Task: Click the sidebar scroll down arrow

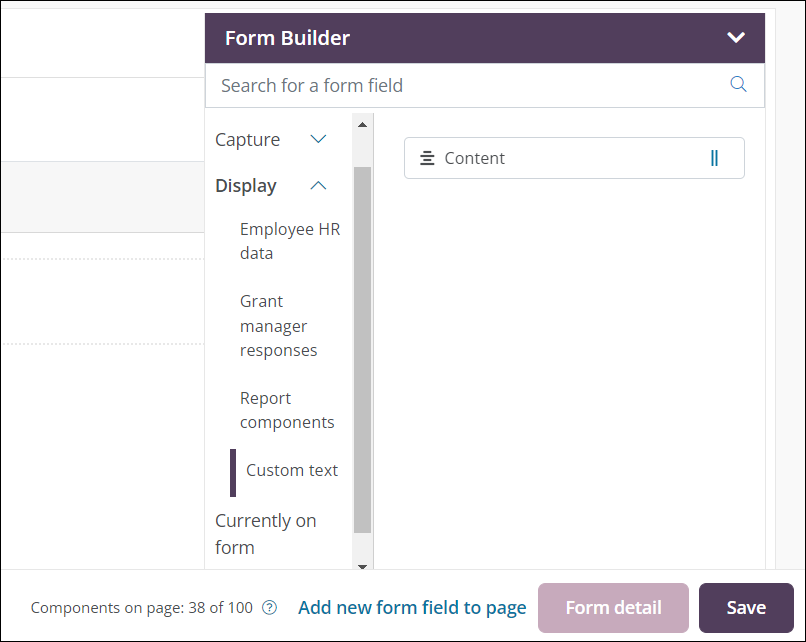Action: tap(362, 565)
